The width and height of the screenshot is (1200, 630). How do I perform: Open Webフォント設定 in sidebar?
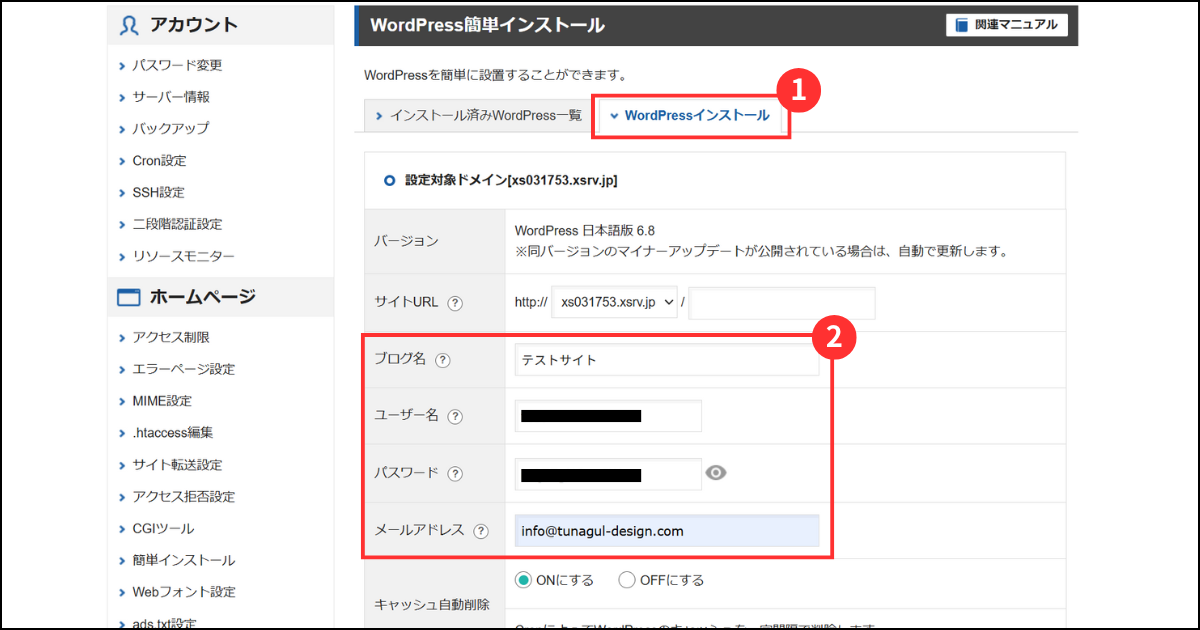183,592
